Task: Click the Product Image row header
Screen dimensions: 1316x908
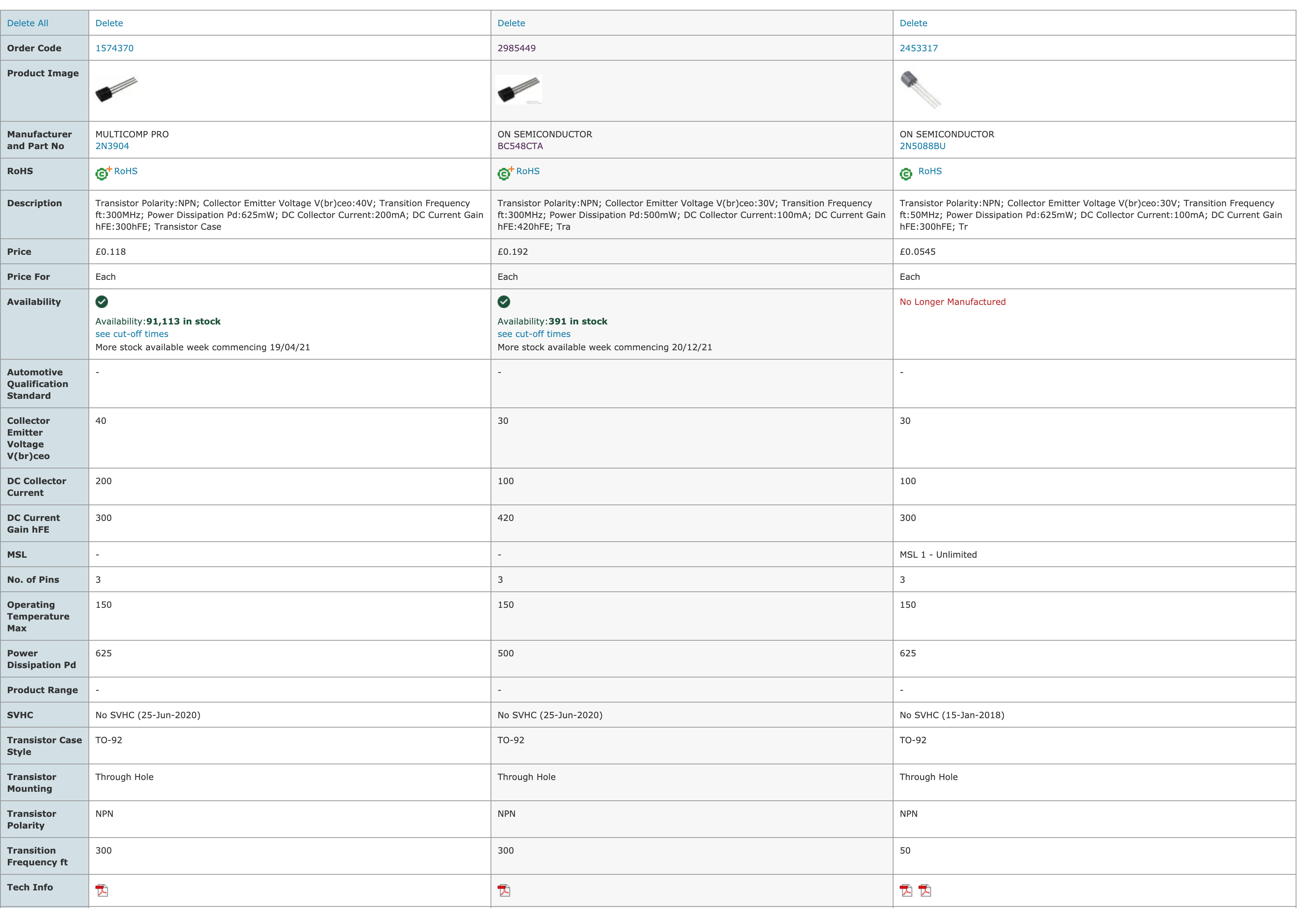Action: tap(44, 91)
